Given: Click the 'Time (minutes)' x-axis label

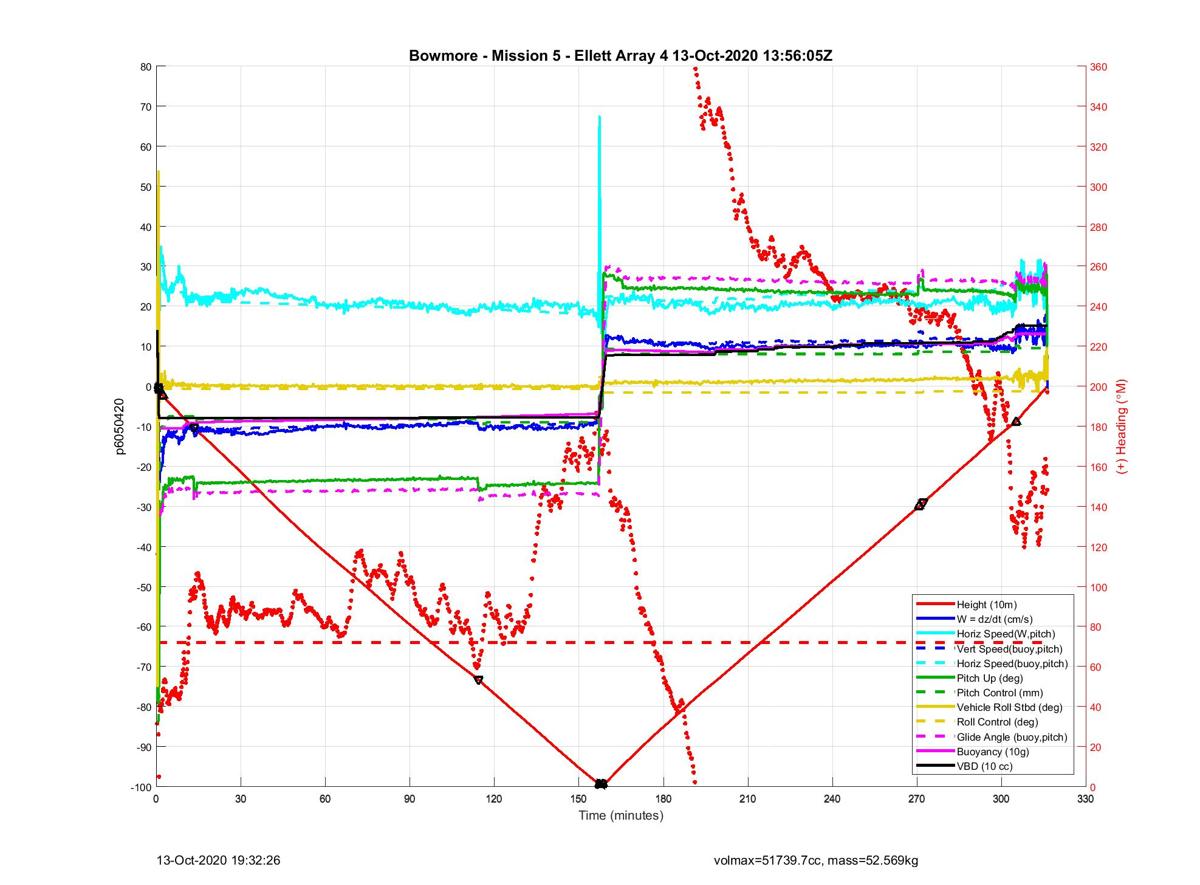Looking at the screenshot, I should pyautogui.click(x=621, y=816).
